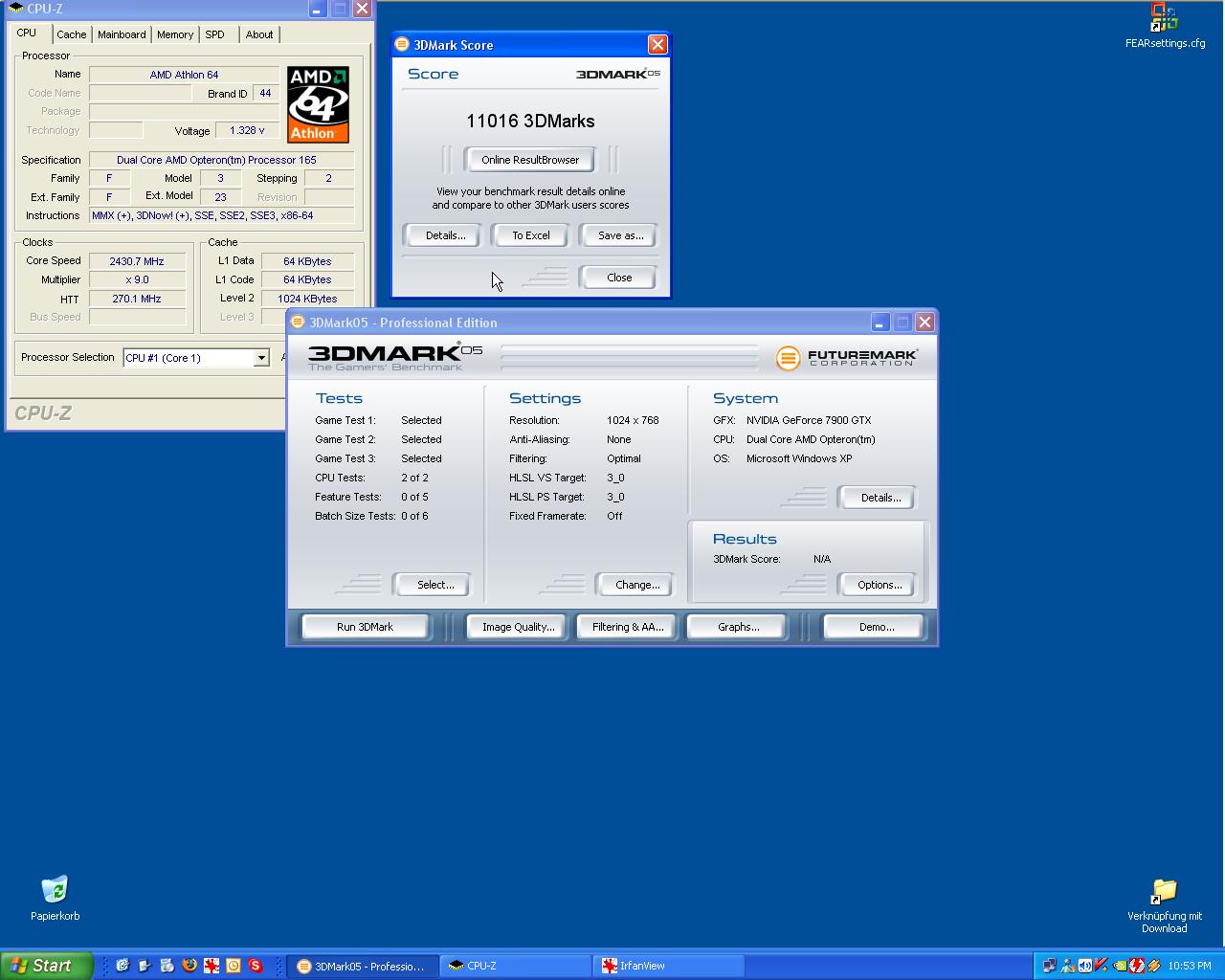Click Change button under Settings
The height and width of the screenshot is (980, 1225).
pyautogui.click(x=637, y=585)
